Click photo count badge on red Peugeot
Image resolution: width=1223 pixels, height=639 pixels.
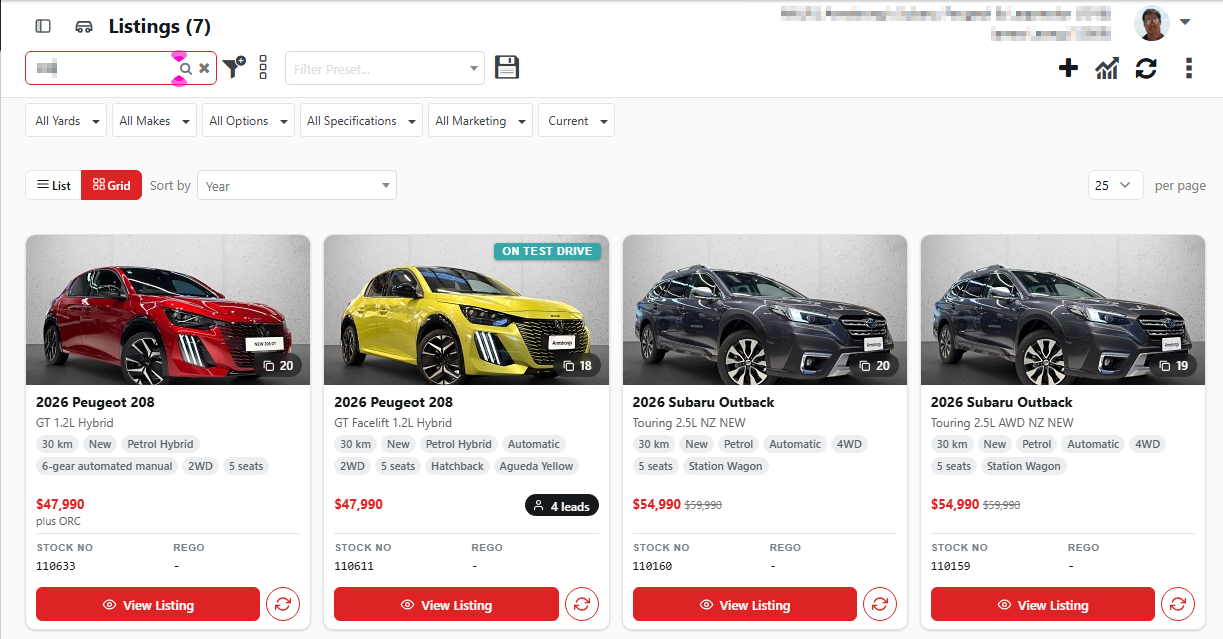point(279,366)
